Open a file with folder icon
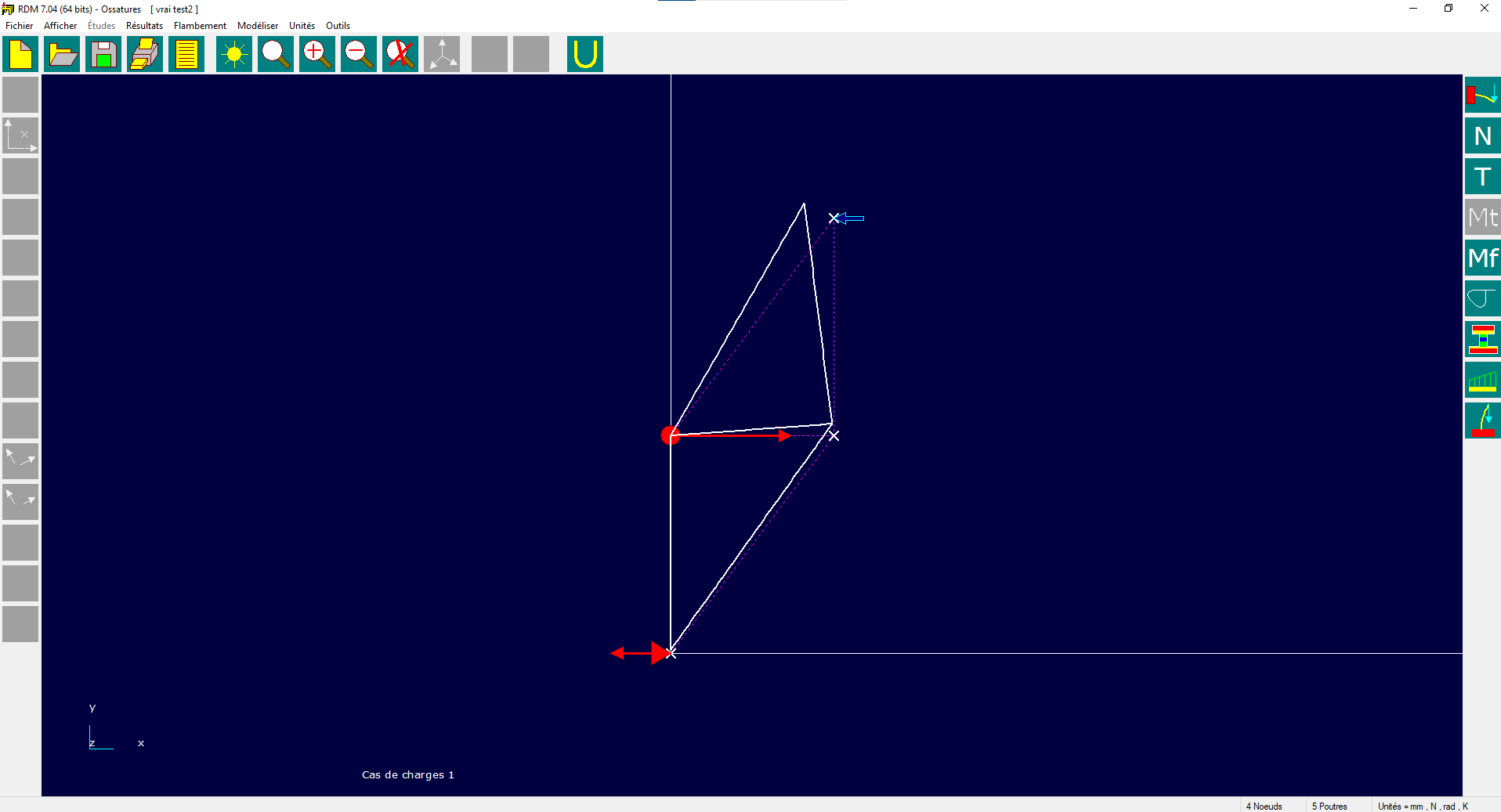This screenshot has width=1501, height=812. (x=62, y=54)
